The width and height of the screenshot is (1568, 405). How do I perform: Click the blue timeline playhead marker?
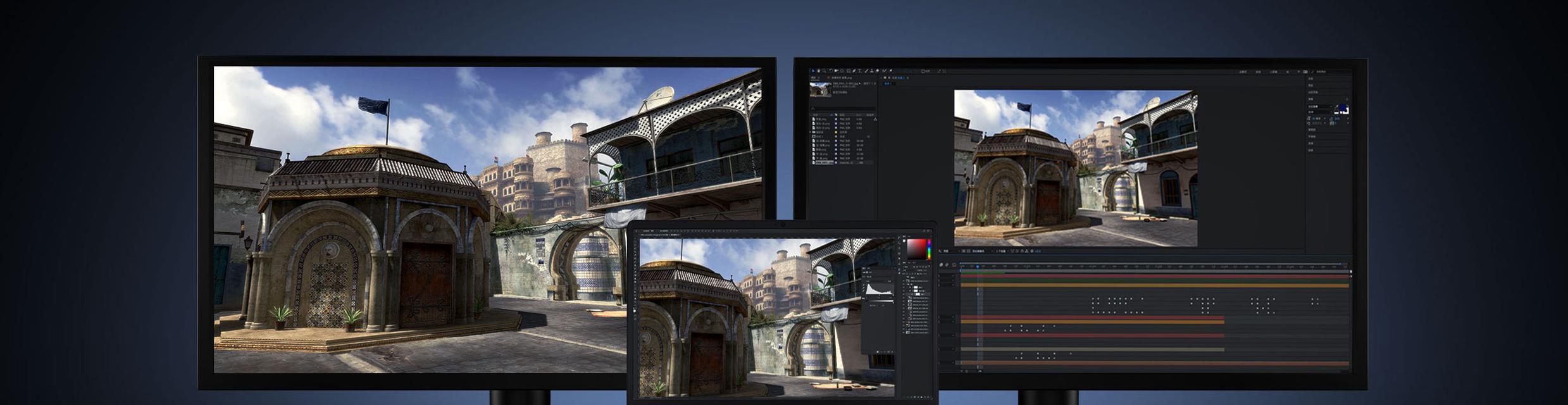(978, 266)
